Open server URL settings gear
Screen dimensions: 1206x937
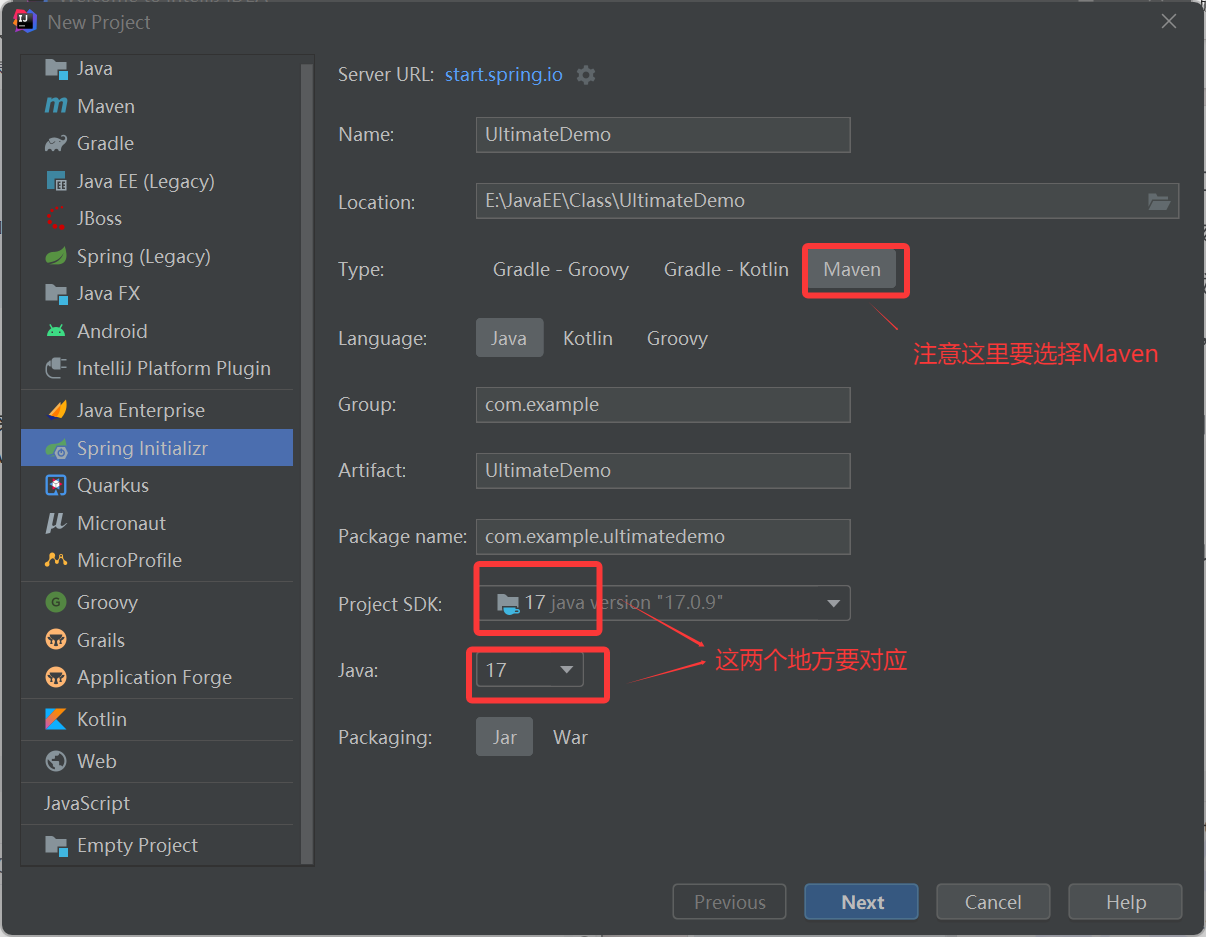(x=586, y=75)
